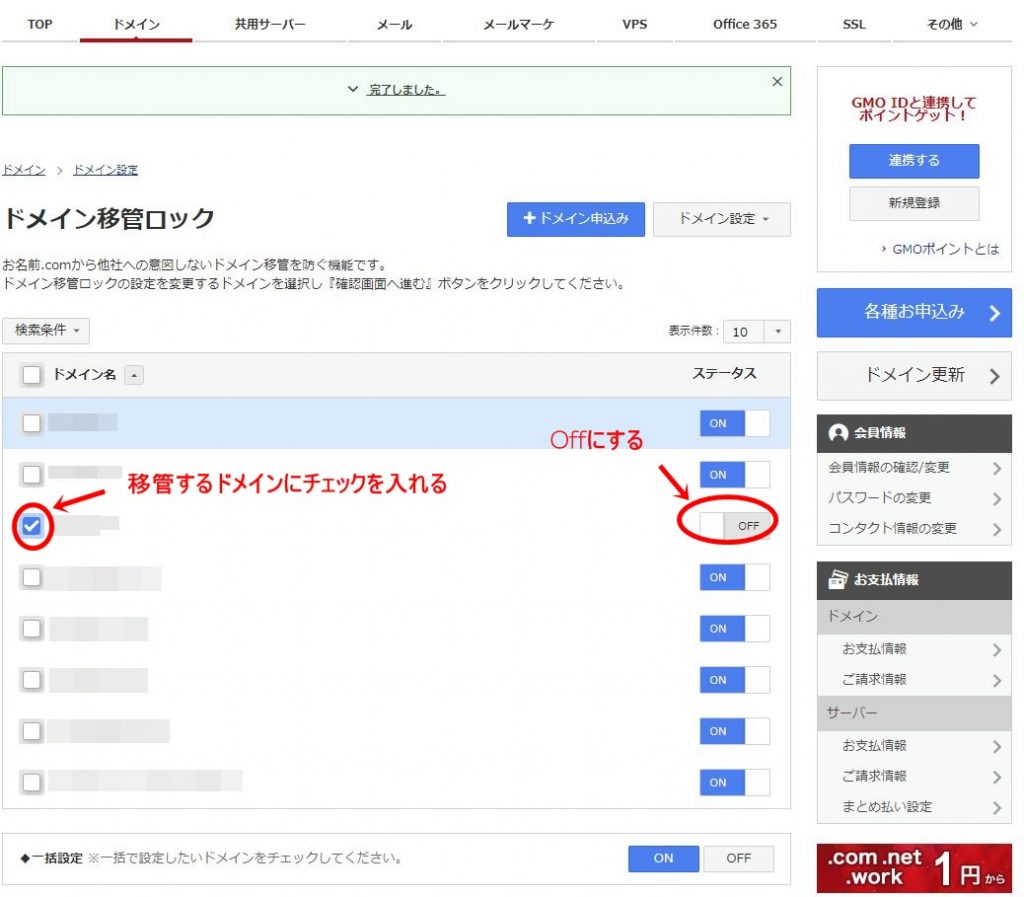
Task: Open the 検索条件 dropdown
Action: [46, 330]
